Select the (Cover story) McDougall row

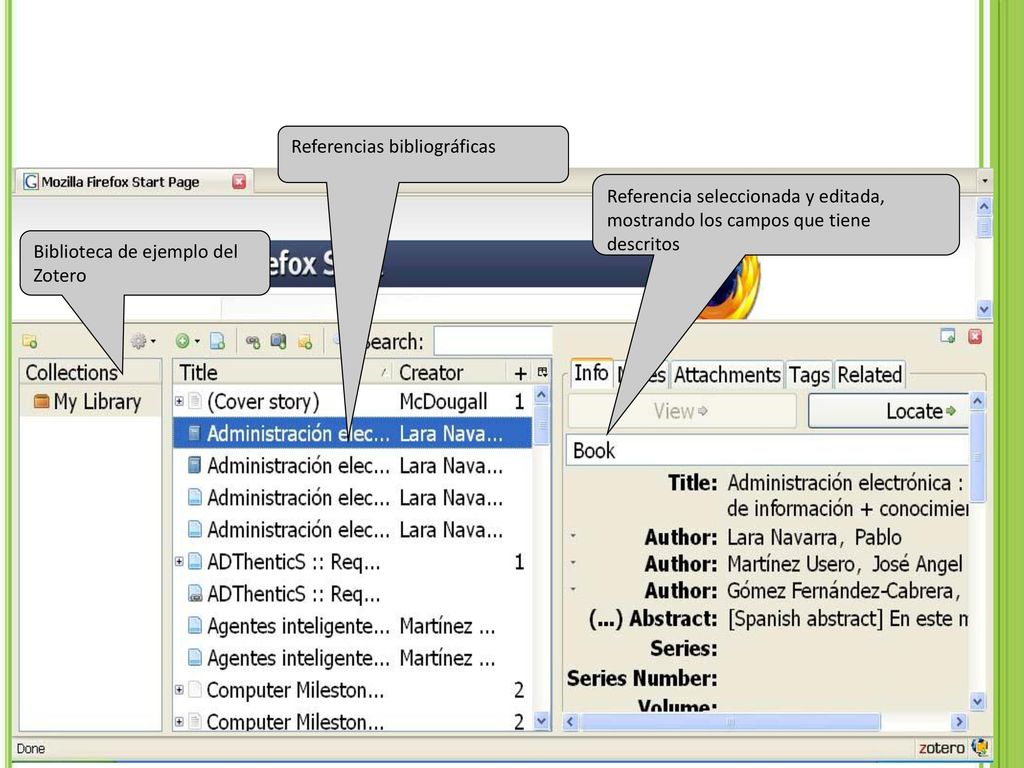point(353,401)
